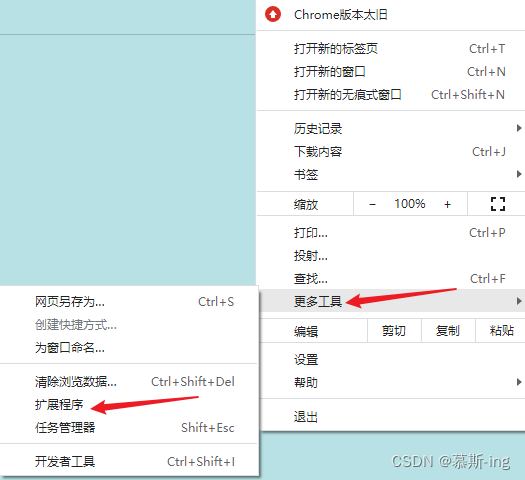Click the 复制 button

click(x=448, y=331)
